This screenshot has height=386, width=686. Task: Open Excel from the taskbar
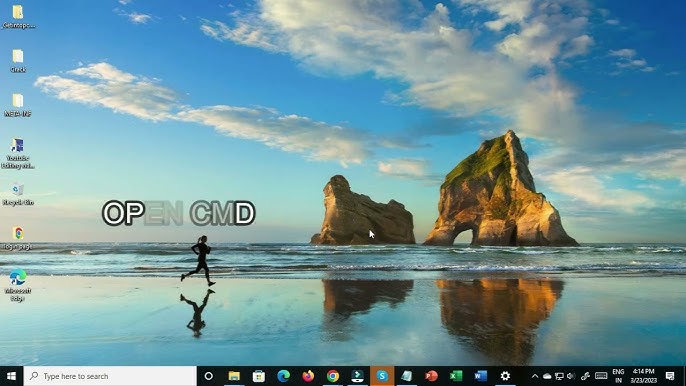(x=456, y=376)
